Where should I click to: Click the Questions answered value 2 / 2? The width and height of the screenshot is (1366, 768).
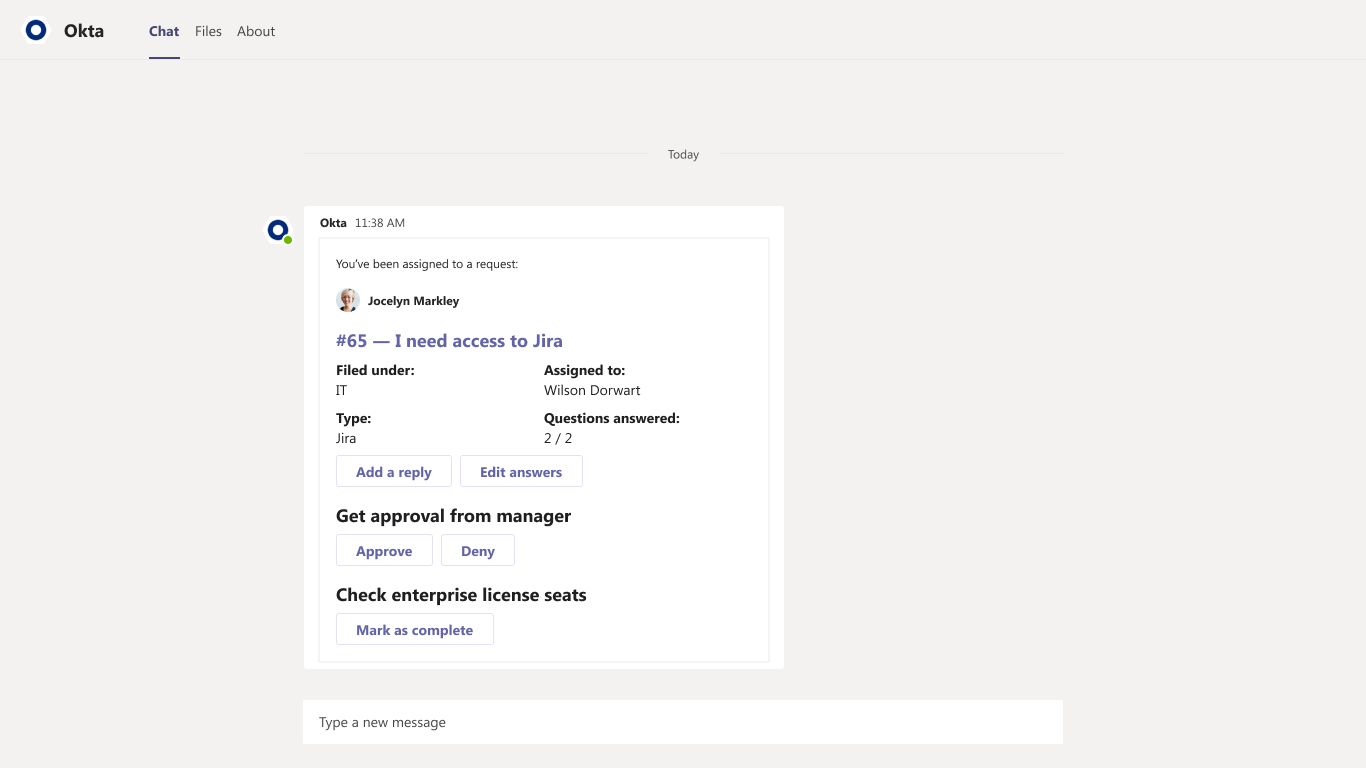[558, 438]
